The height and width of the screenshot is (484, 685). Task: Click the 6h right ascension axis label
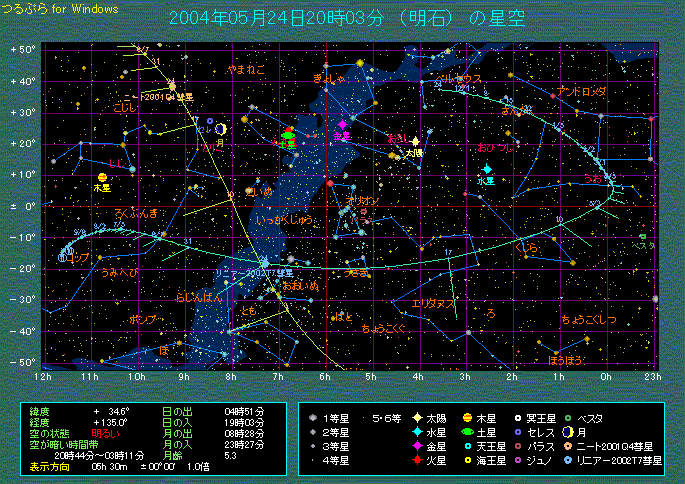(325, 376)
